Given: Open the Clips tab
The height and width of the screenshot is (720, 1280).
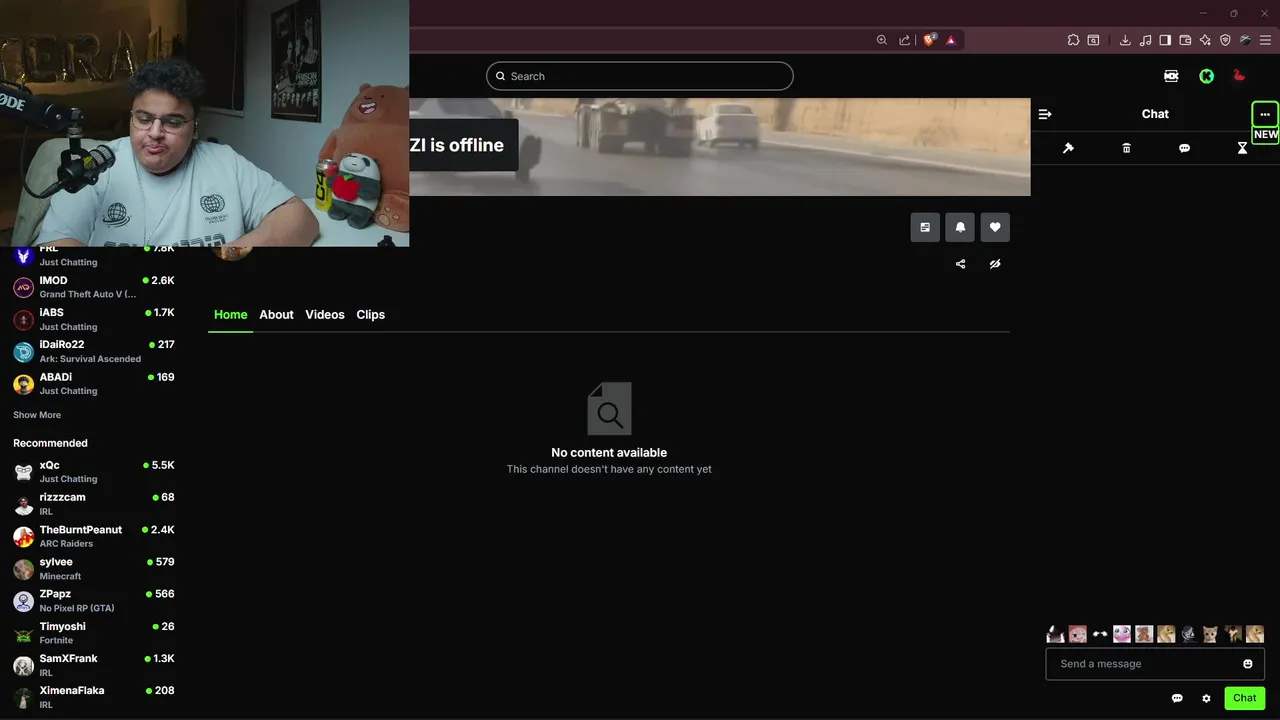Looking at the screenshot, I should 371,314.
